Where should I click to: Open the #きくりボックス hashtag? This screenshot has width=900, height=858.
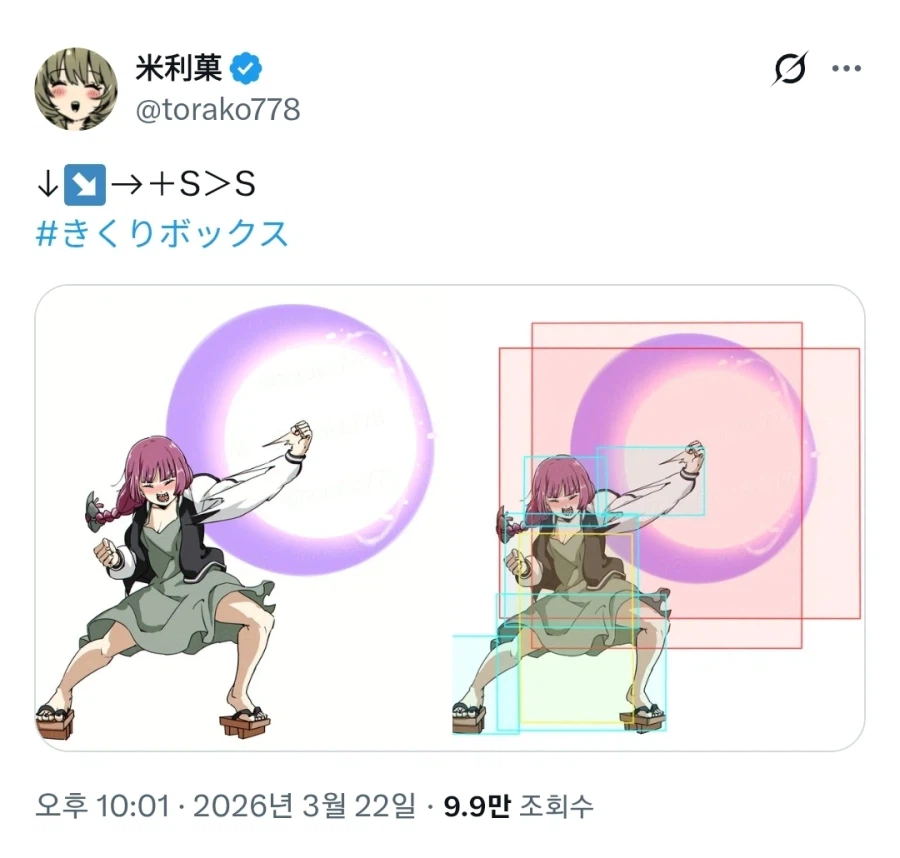[162, 234]
